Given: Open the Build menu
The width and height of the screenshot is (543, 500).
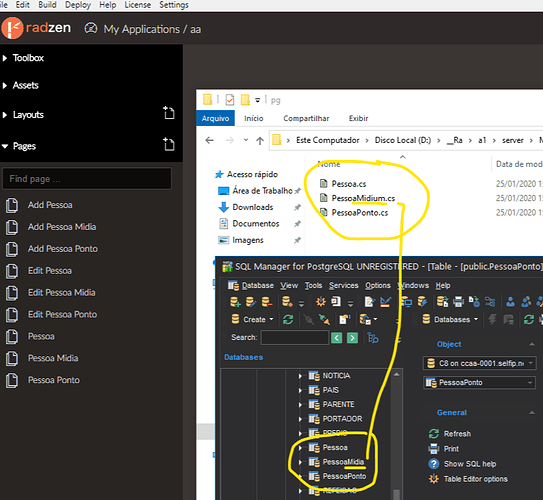Looking at the screenshot, I should pos(47,5).
